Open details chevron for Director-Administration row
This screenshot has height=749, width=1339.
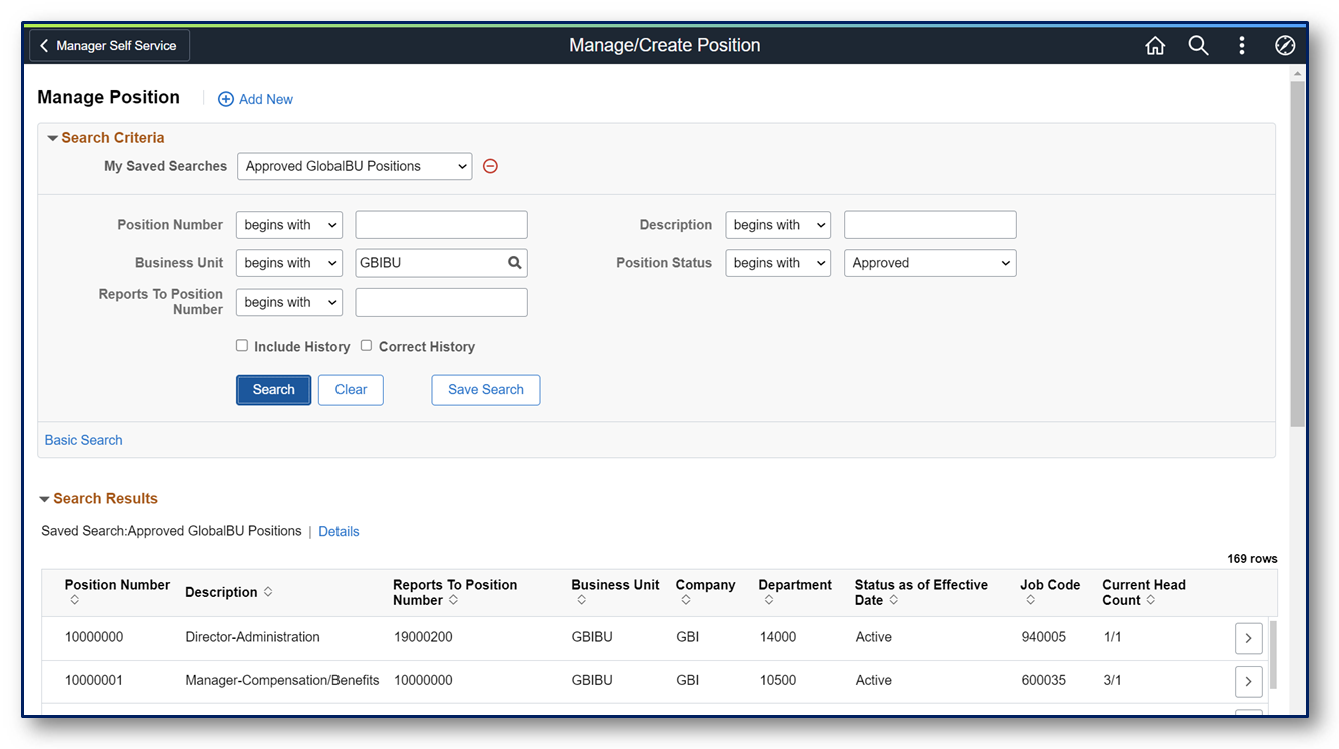[1248, 637]
